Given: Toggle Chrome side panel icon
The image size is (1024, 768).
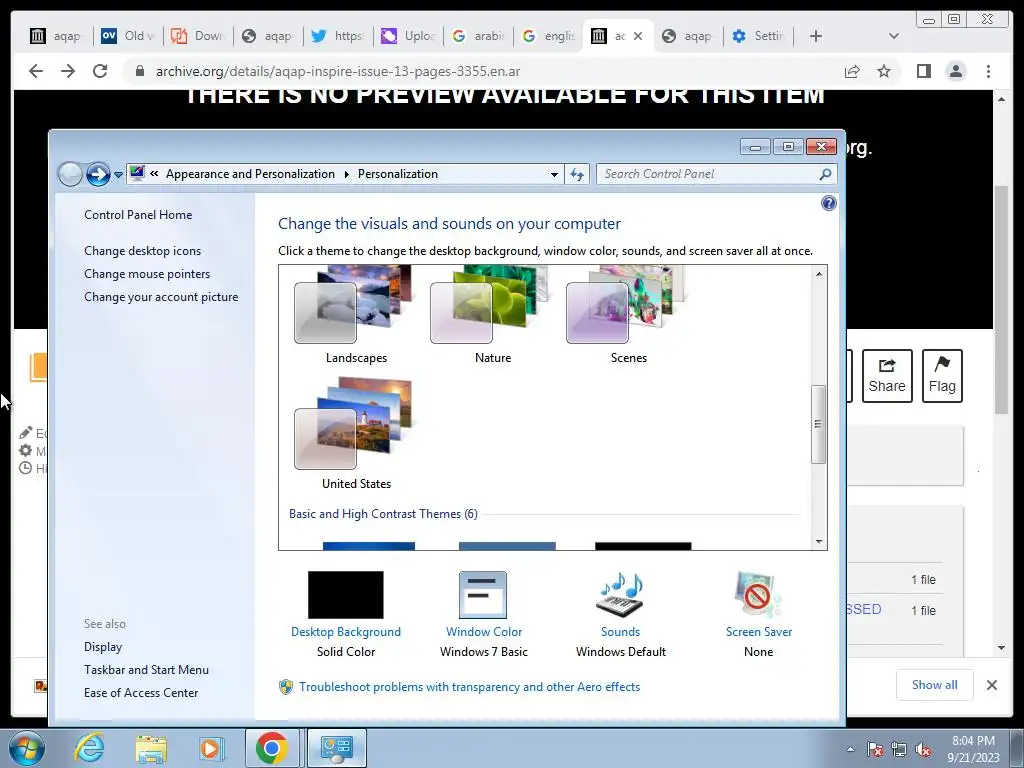Looking at the screenshot, I should pos(923,71).
